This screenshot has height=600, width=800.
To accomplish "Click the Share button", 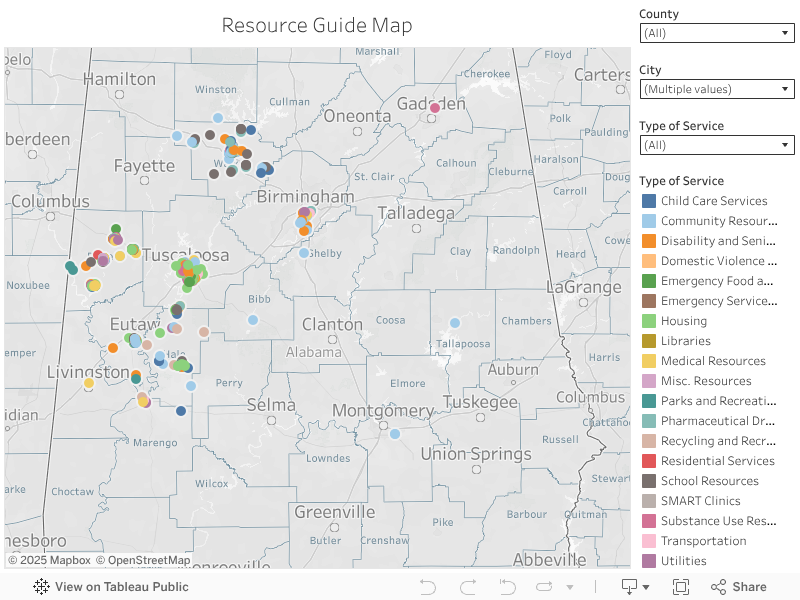I will (x=739, y=587).
